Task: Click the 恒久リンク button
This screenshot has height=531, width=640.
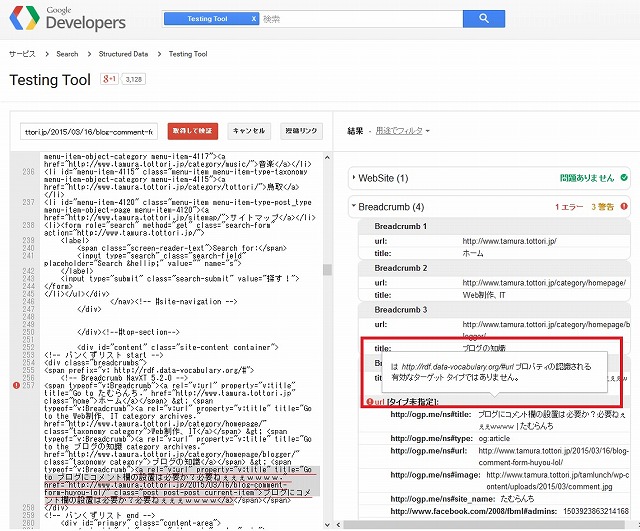Action: tap(301, 131)
